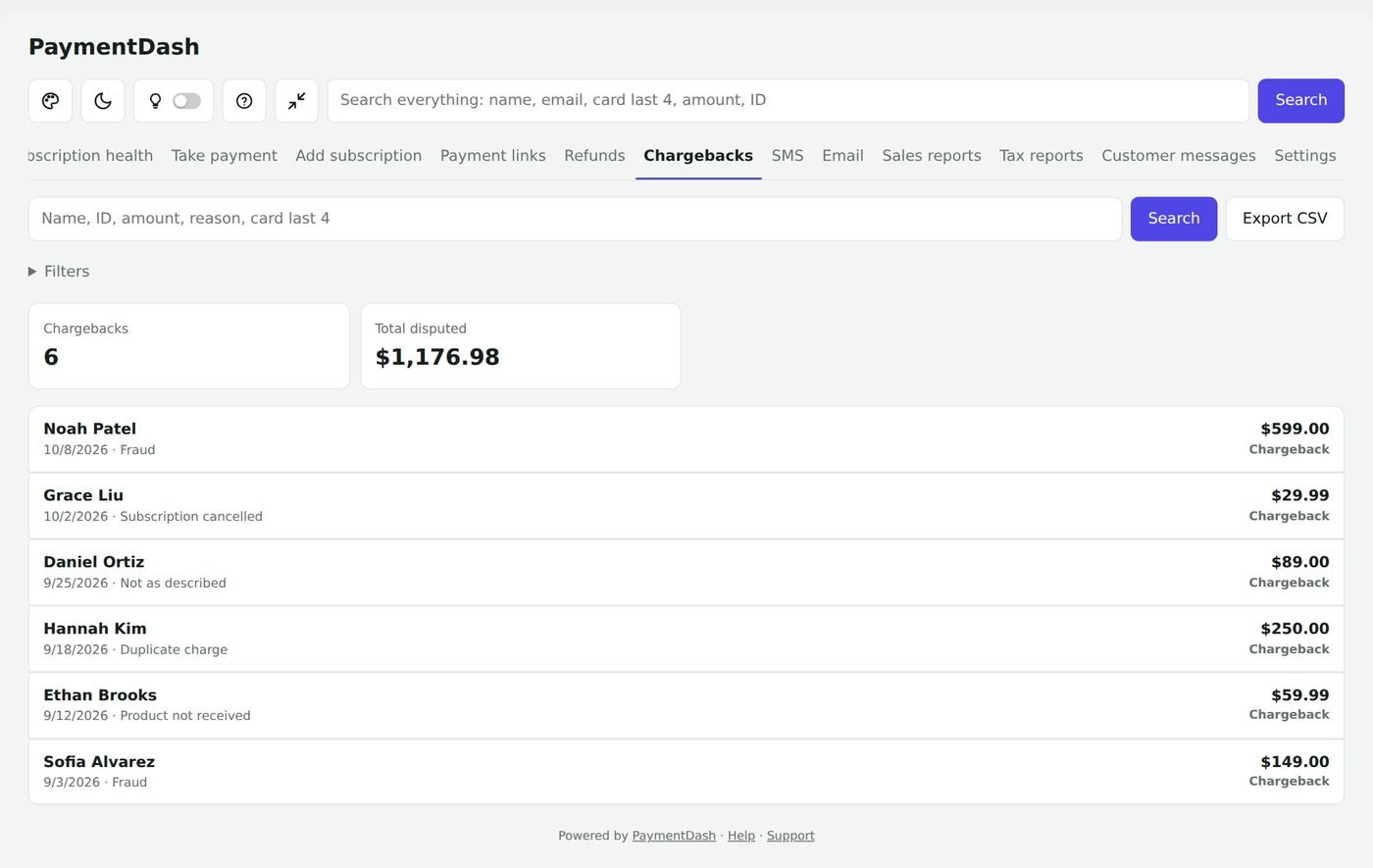Viewport: 1373px width, 868px height.
Task: Switch to dark mode moon icon
Action: click(103, 101)
